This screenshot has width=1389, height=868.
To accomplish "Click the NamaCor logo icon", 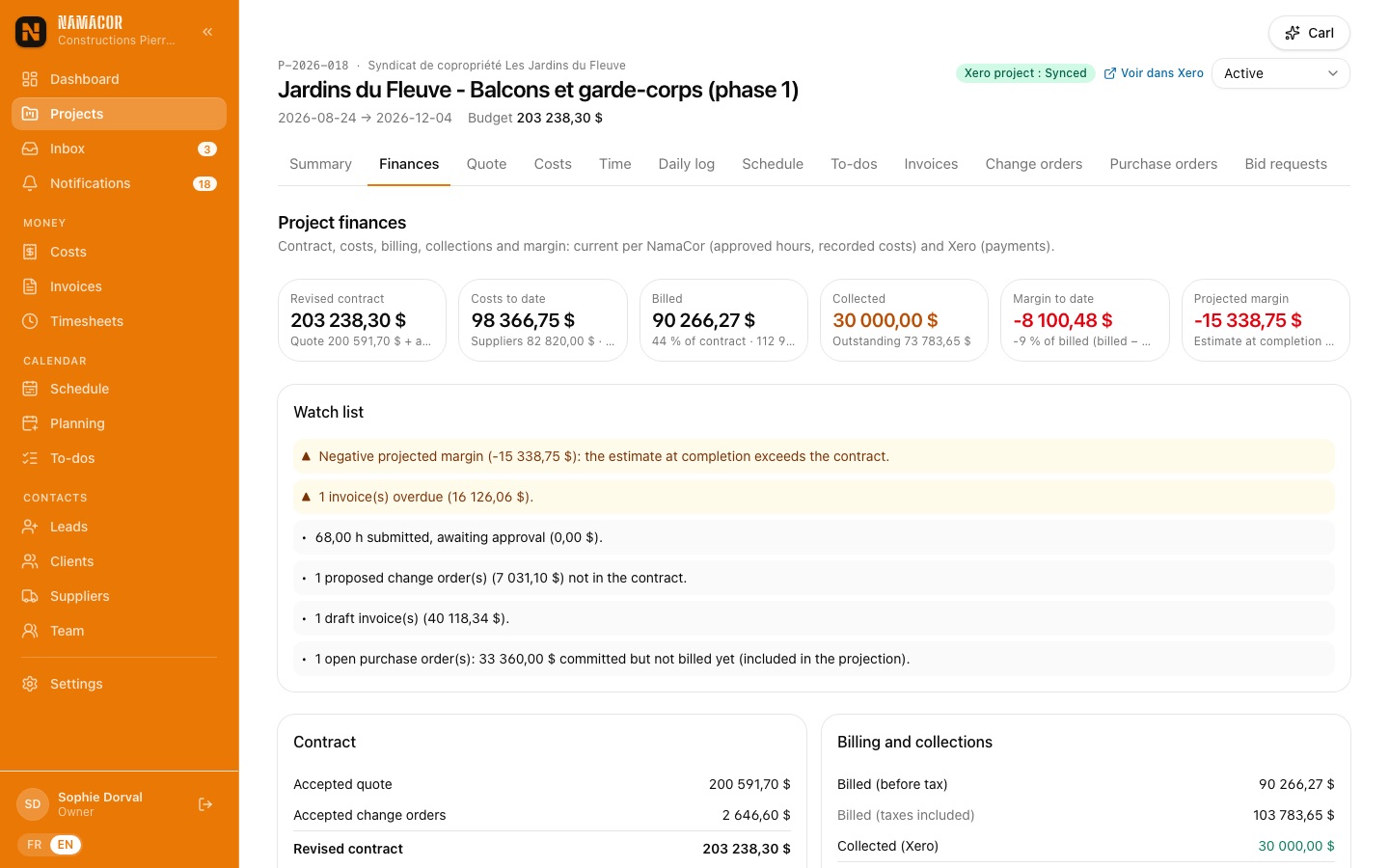I will click(31, 32).
